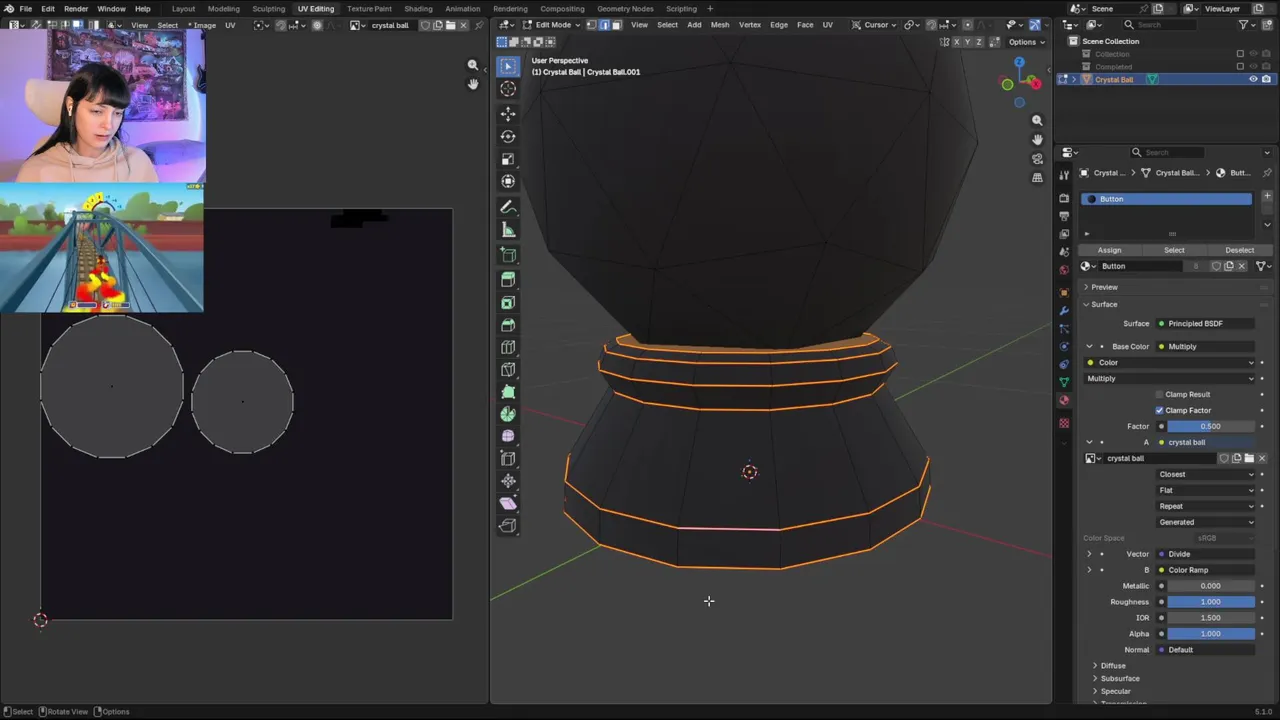This screenshot has height=720, width=1280.
Task: Toggle render visibility for Crystal Ball
Action: click(1267, 79)
